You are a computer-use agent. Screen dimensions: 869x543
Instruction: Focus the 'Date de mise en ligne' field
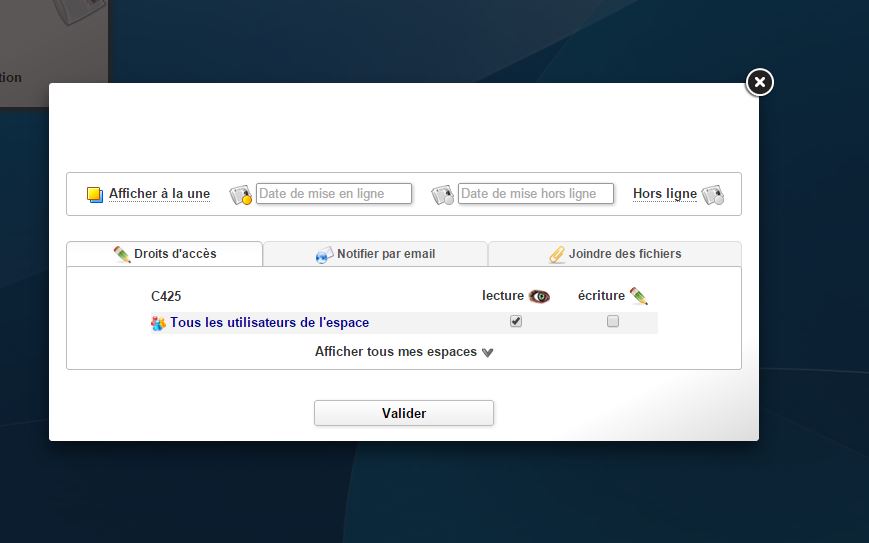[x=334, y=194]
